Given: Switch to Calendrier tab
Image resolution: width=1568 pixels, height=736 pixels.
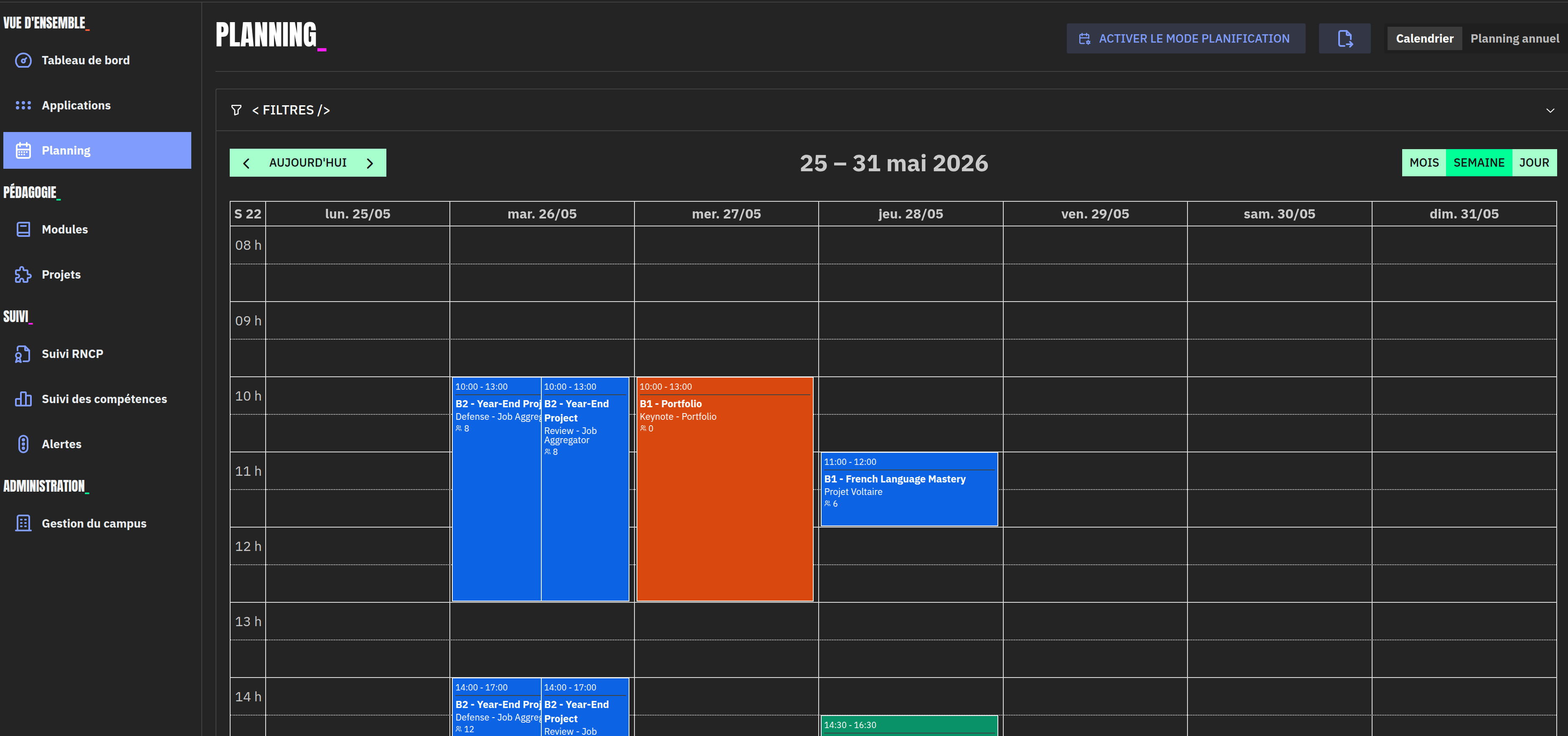Looking at the screenshot, I should click(1424, 38).
